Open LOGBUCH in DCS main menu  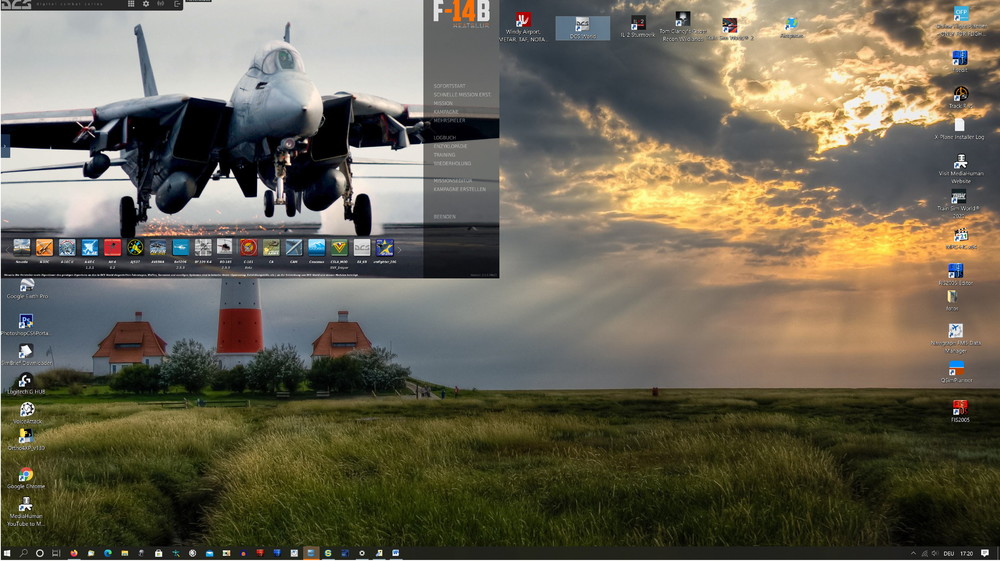tap(445, 138)
